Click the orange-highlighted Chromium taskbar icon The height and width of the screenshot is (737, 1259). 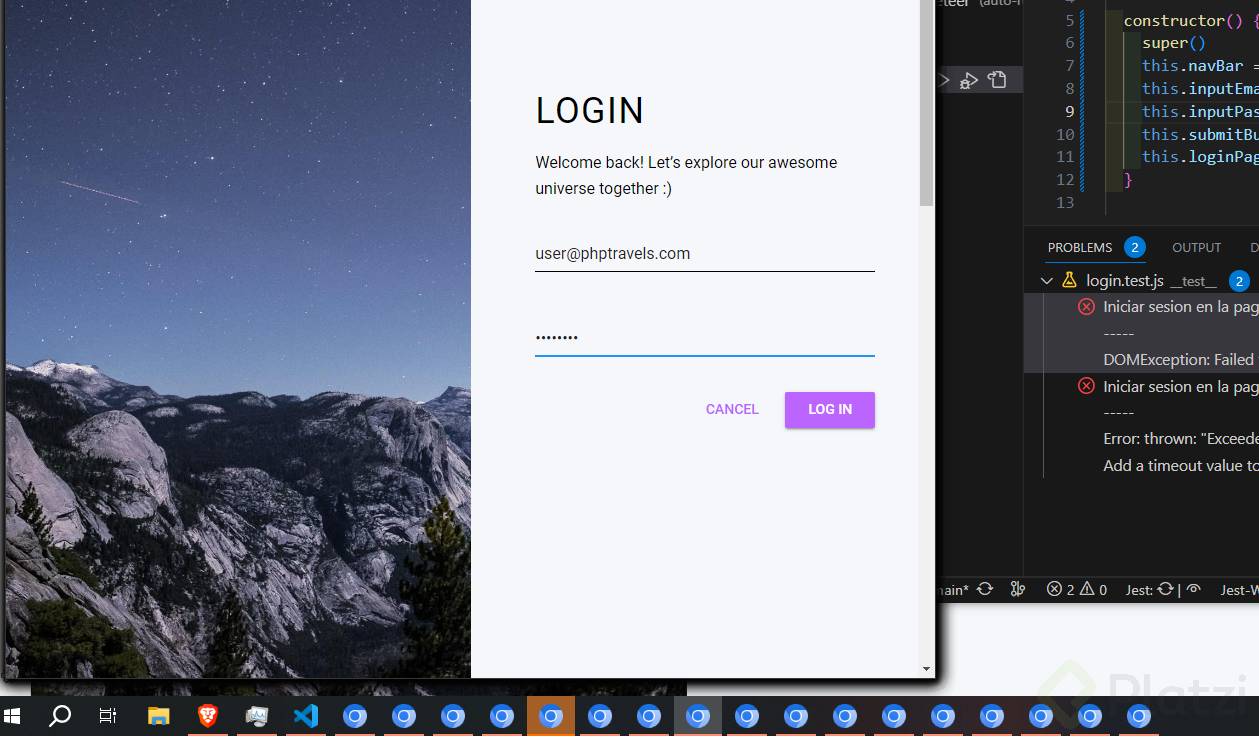pyautogui.click(x=551, y=716)
